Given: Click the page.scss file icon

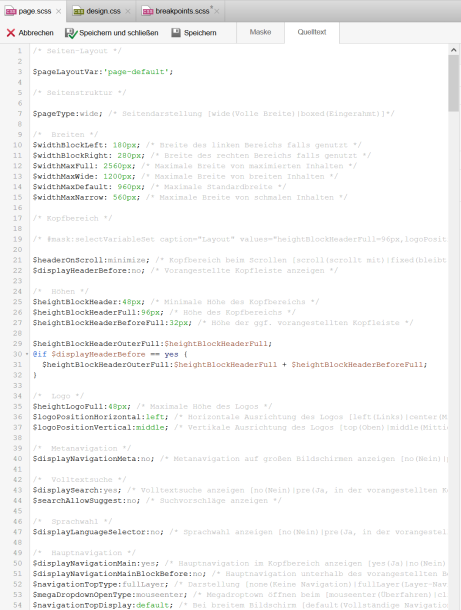Looking at the screenshot, I should 11,11.
